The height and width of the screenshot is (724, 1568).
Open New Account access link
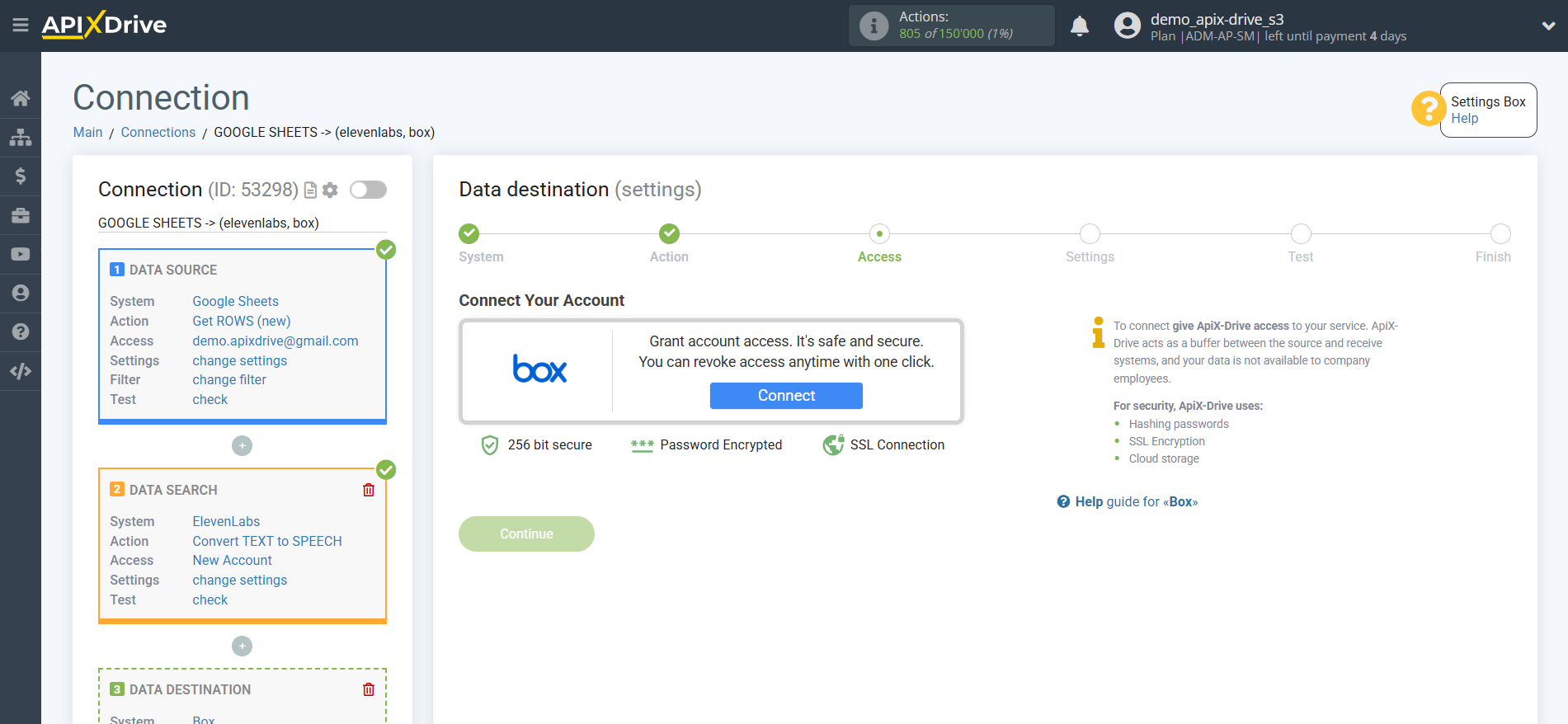[x=233, y=560]
